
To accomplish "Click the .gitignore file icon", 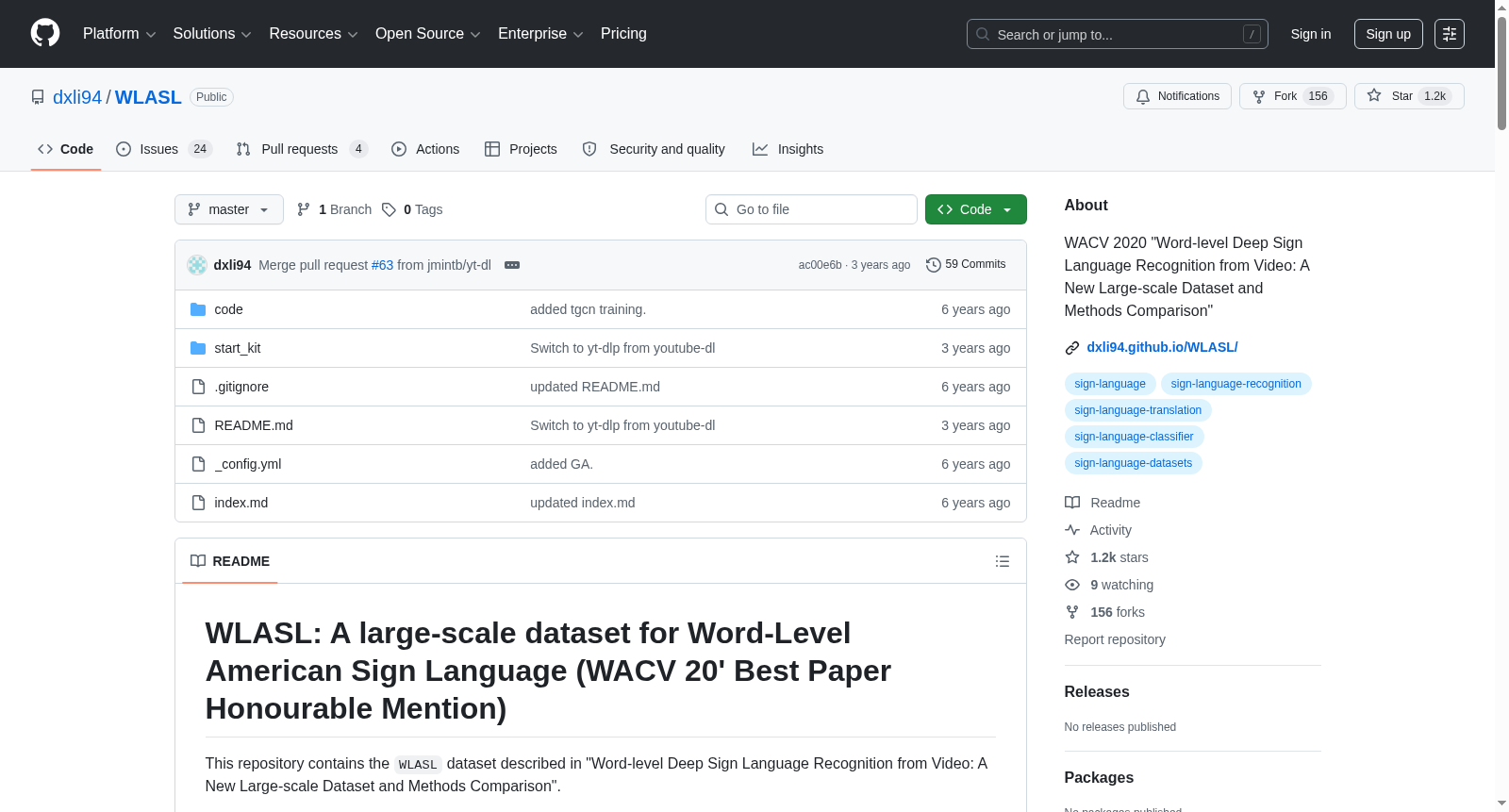I will [x=198, y=387].
